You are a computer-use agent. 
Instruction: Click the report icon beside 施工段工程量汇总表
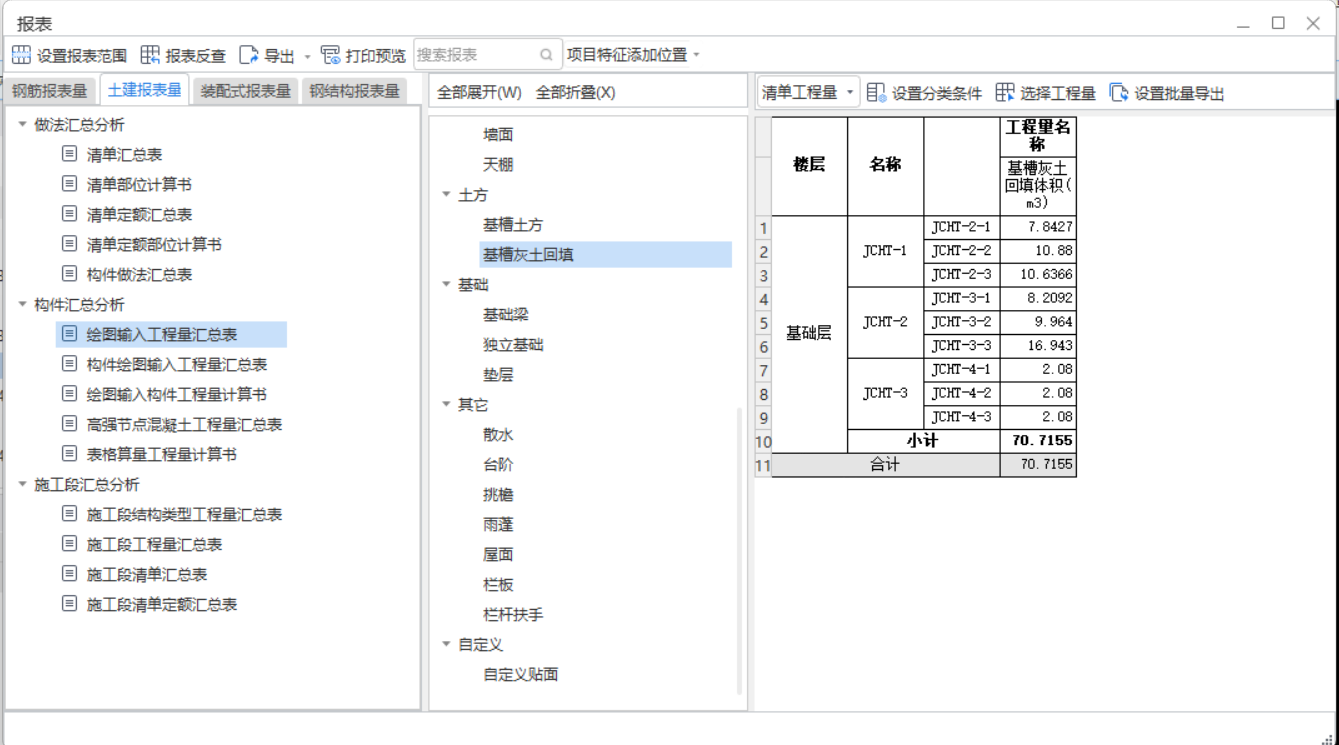coord(69,544)
